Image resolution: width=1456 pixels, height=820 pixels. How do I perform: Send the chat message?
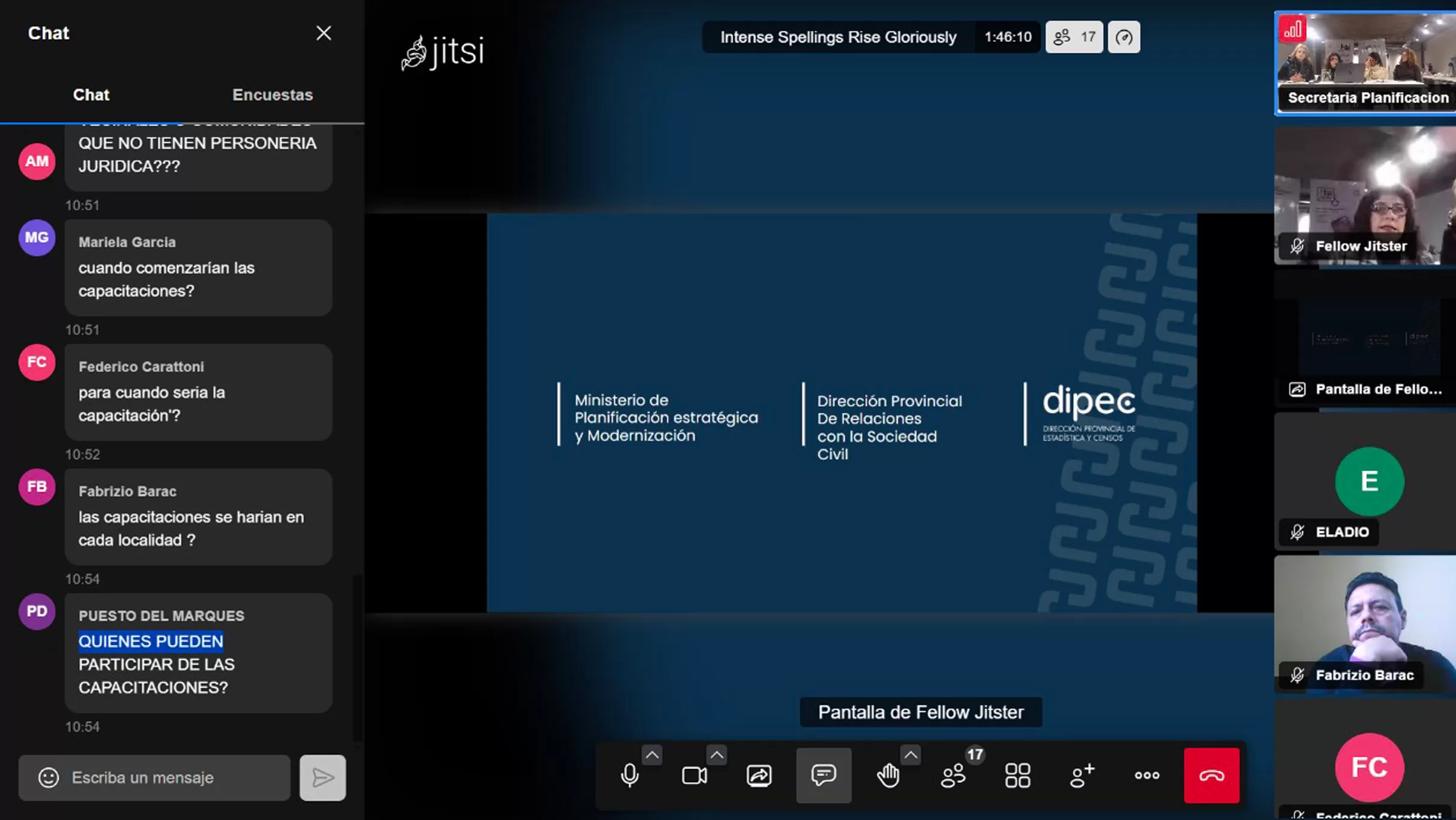click(322, 777)
